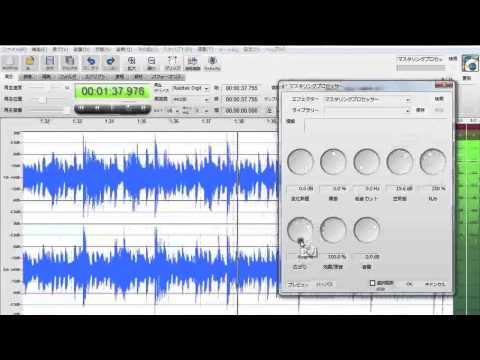Zoom out with the minus magnifier icon
The image size is (480, 360).
(151, 62)
